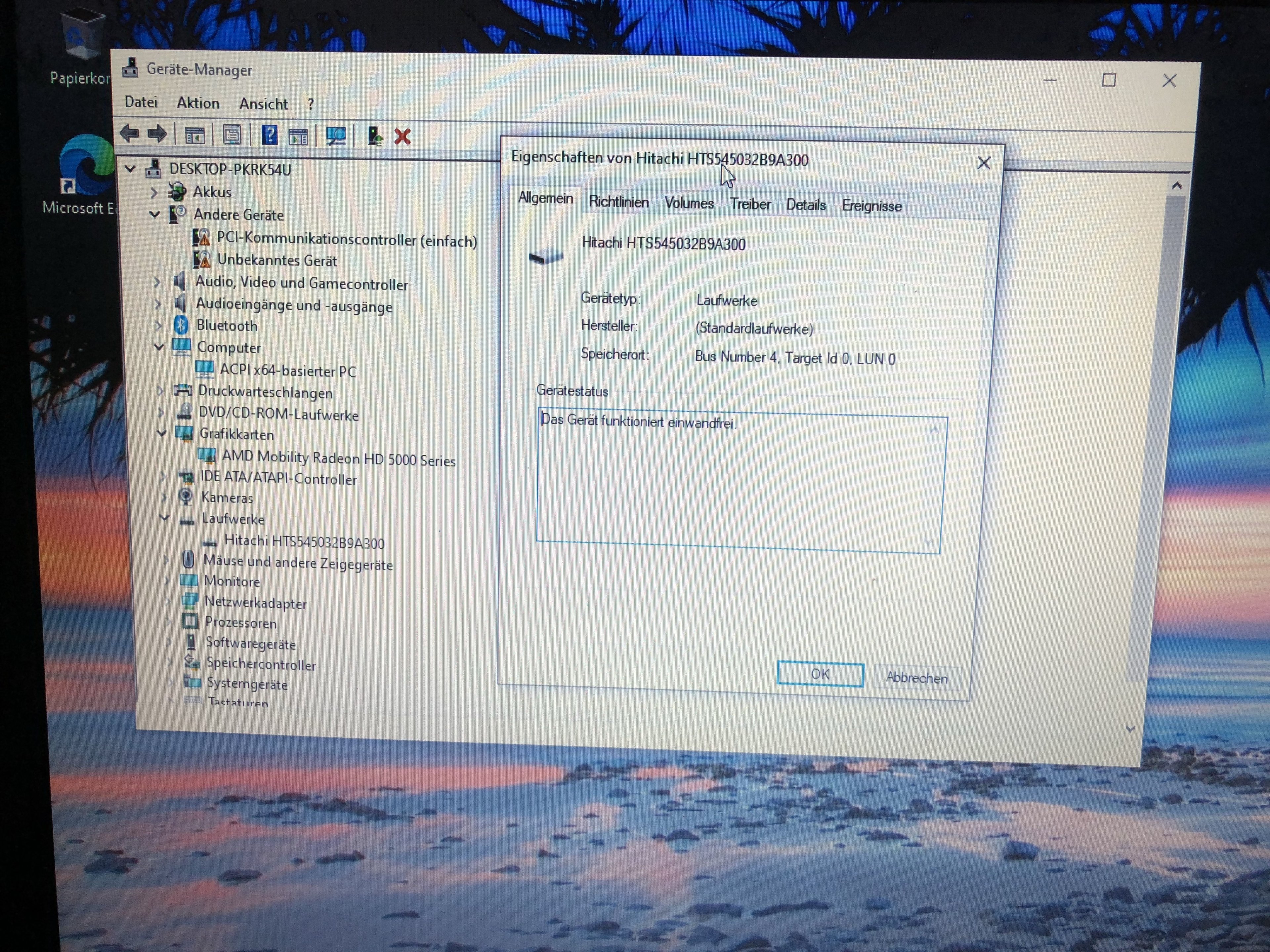Click the properties sheet toolbar icon

coord(232,136)
